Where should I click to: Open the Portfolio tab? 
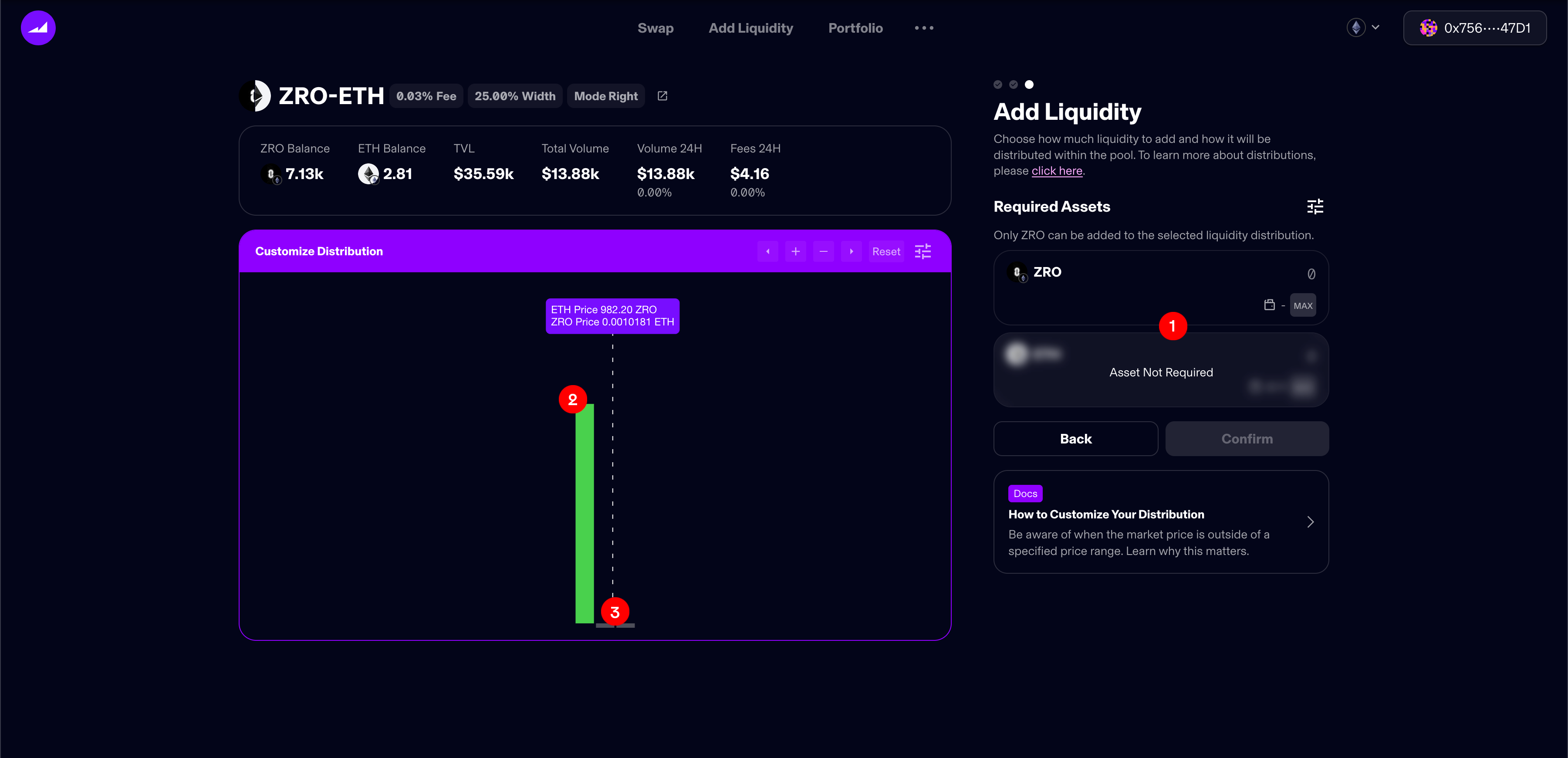pos(855,28)
